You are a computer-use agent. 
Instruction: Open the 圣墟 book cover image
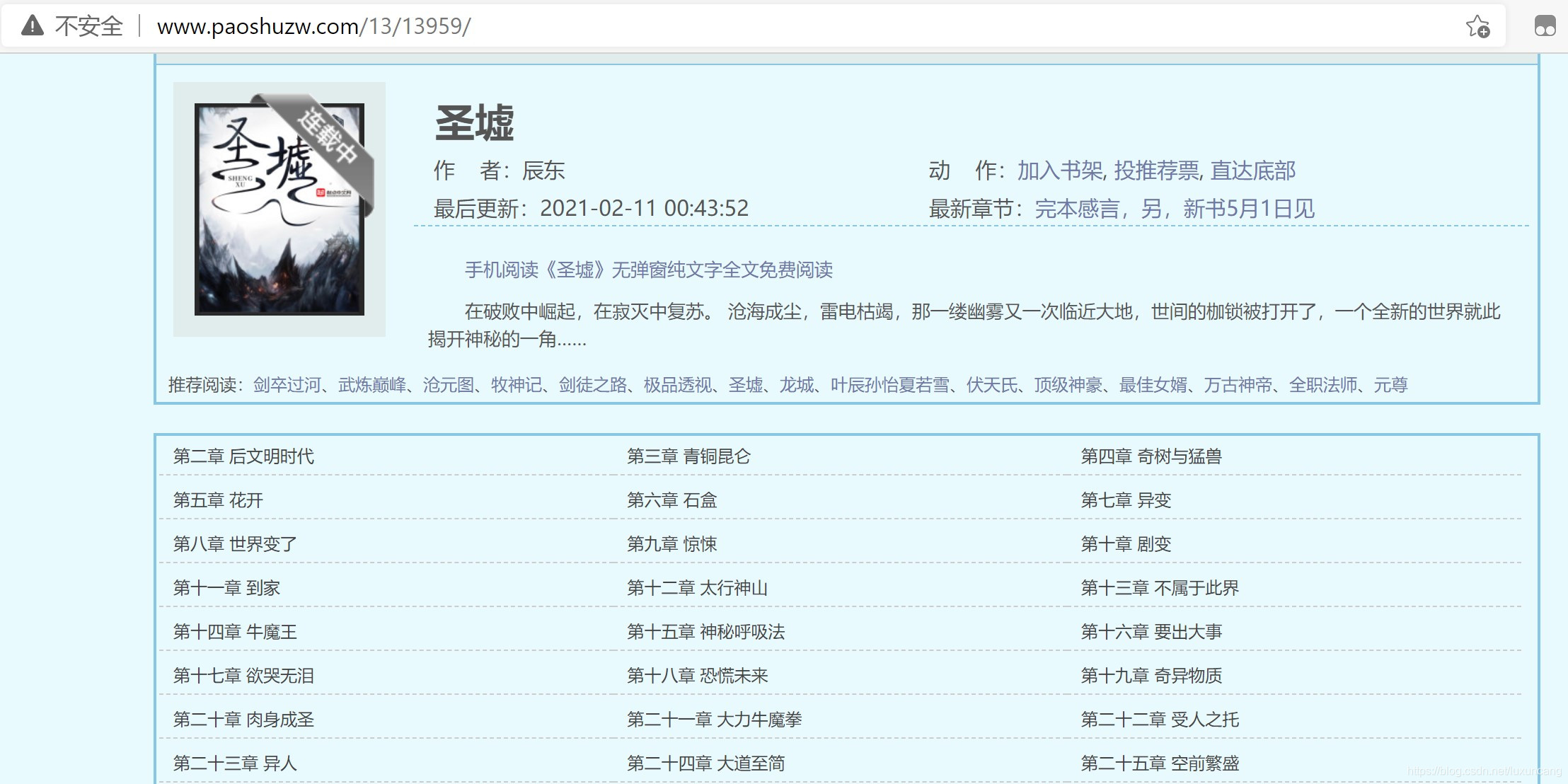279,209
